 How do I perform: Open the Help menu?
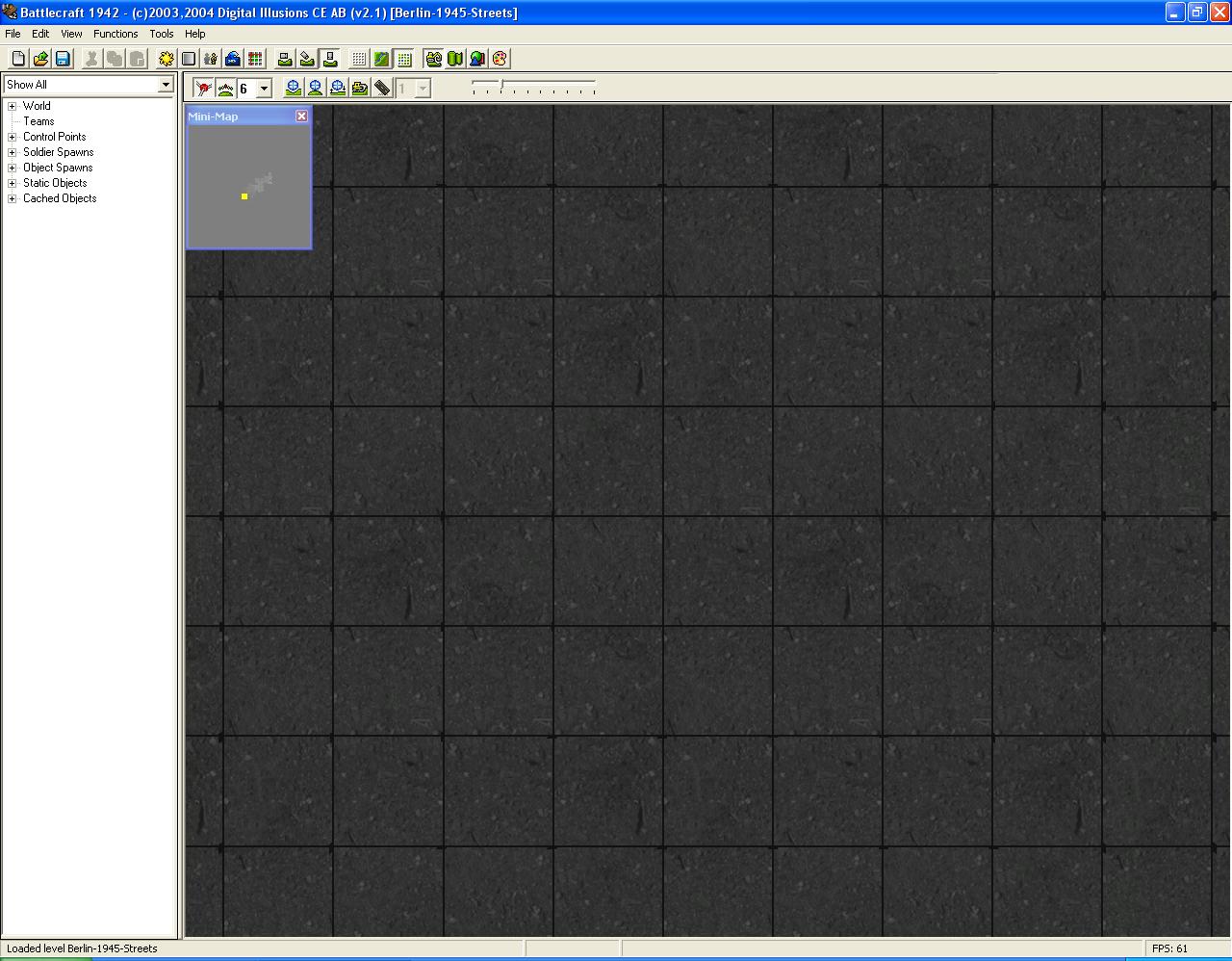[x=195, y=34]
